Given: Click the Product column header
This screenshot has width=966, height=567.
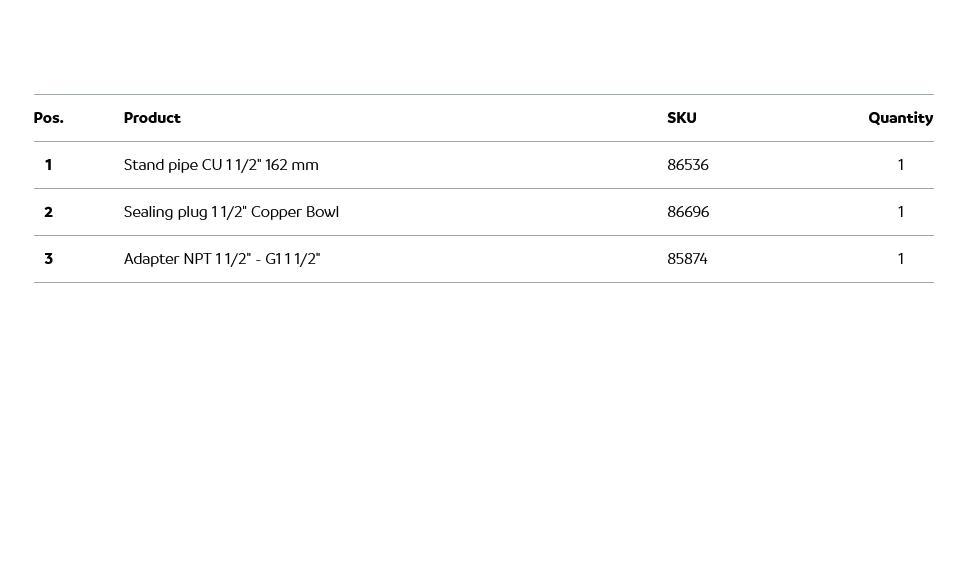Looking at the screenshot, I should point(152,118).
